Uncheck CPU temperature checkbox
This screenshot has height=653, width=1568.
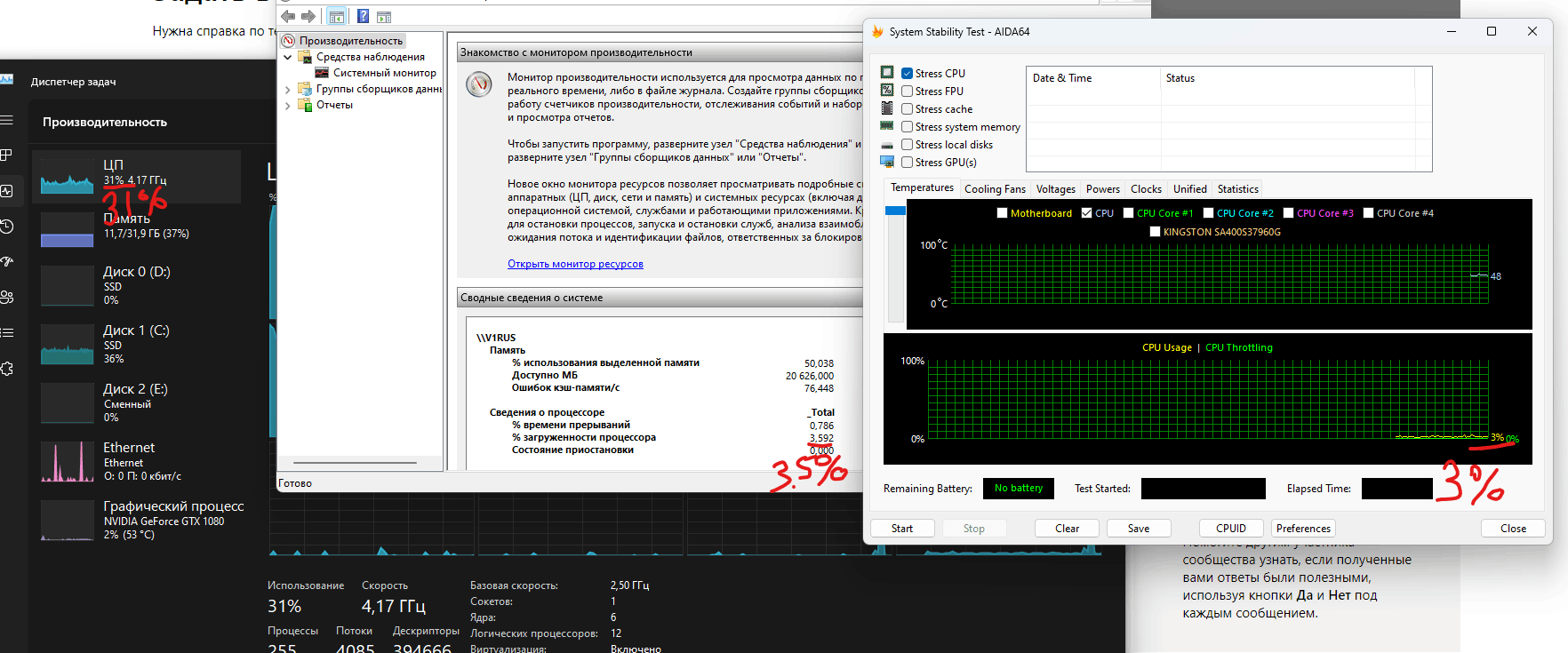[x=1087, y=213]
